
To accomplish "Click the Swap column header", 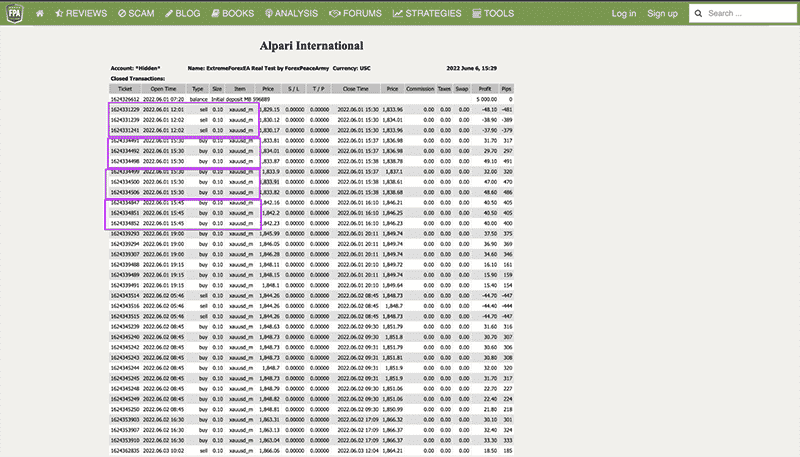I will 462,89.
